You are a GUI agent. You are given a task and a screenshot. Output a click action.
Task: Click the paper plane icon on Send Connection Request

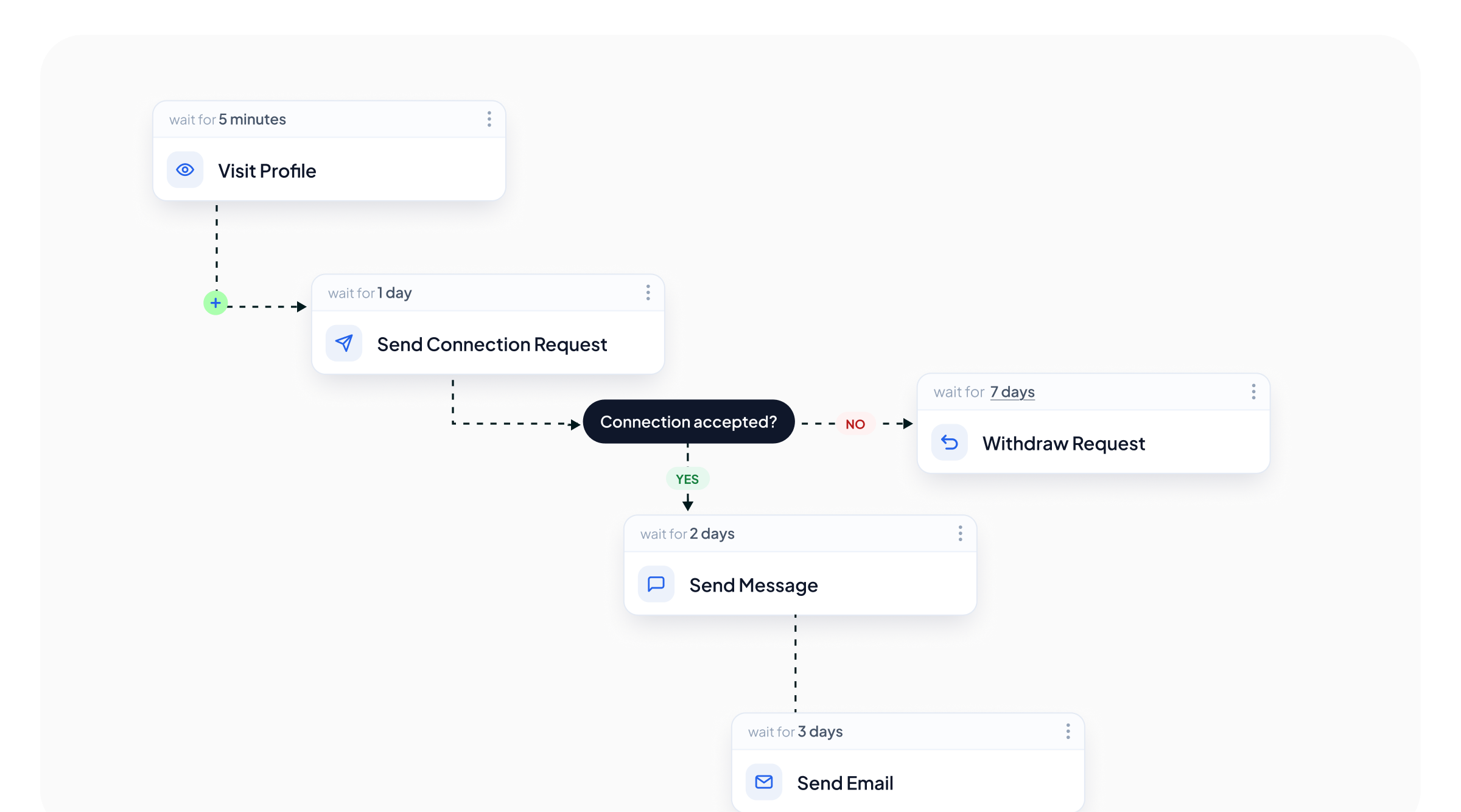tap(344, 343)
